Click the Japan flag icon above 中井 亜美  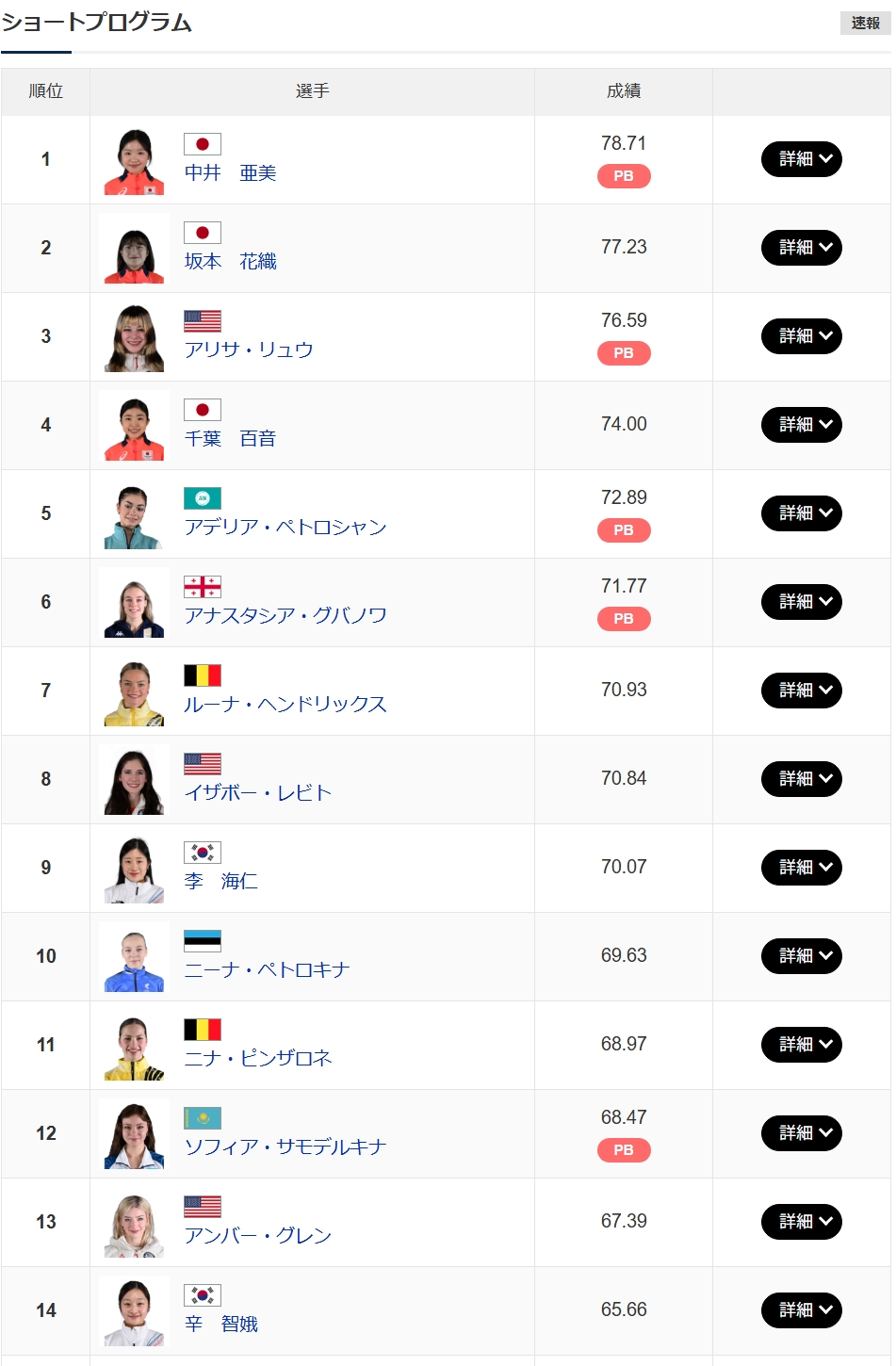point(202,144)
